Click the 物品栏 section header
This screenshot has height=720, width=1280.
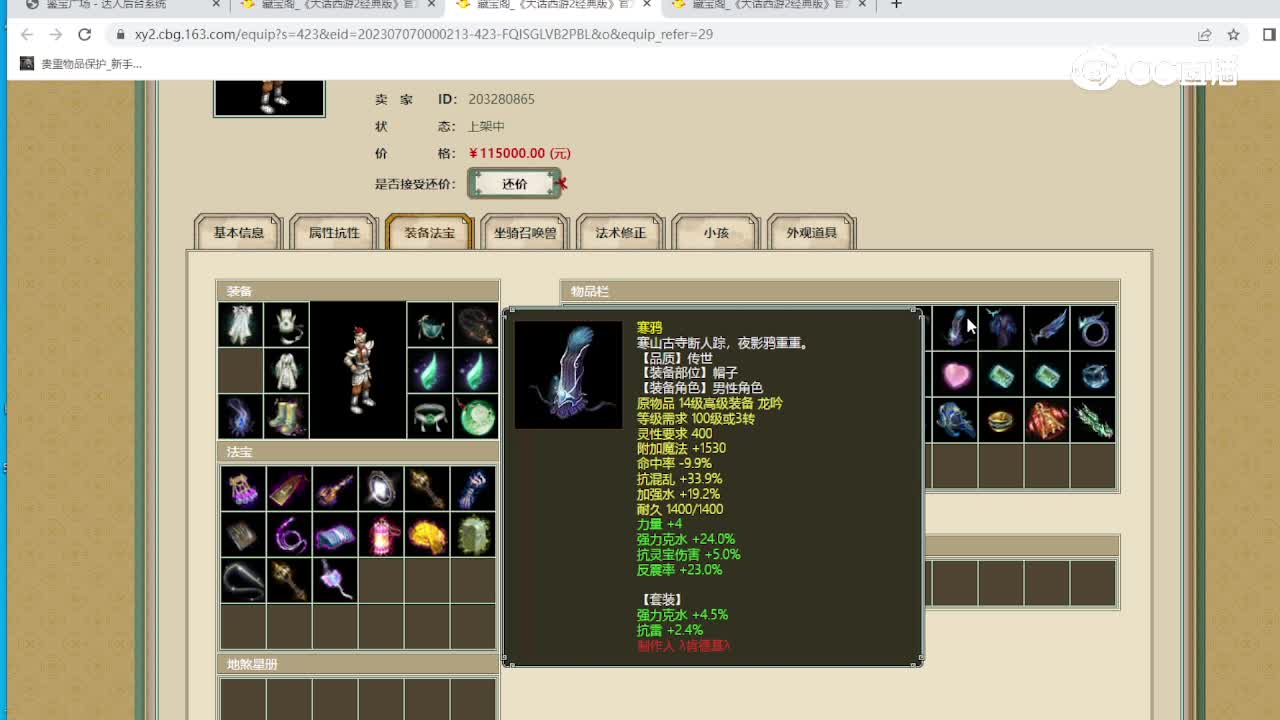pyautogui.click(x=840, y=291)
